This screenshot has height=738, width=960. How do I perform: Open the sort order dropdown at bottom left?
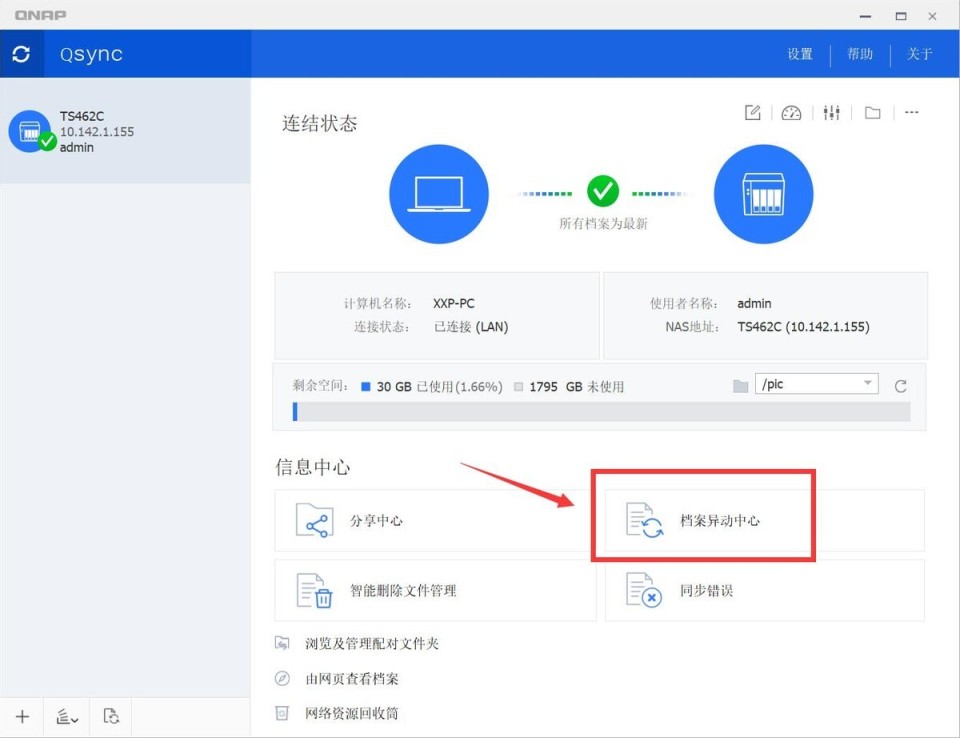[66, 716]
